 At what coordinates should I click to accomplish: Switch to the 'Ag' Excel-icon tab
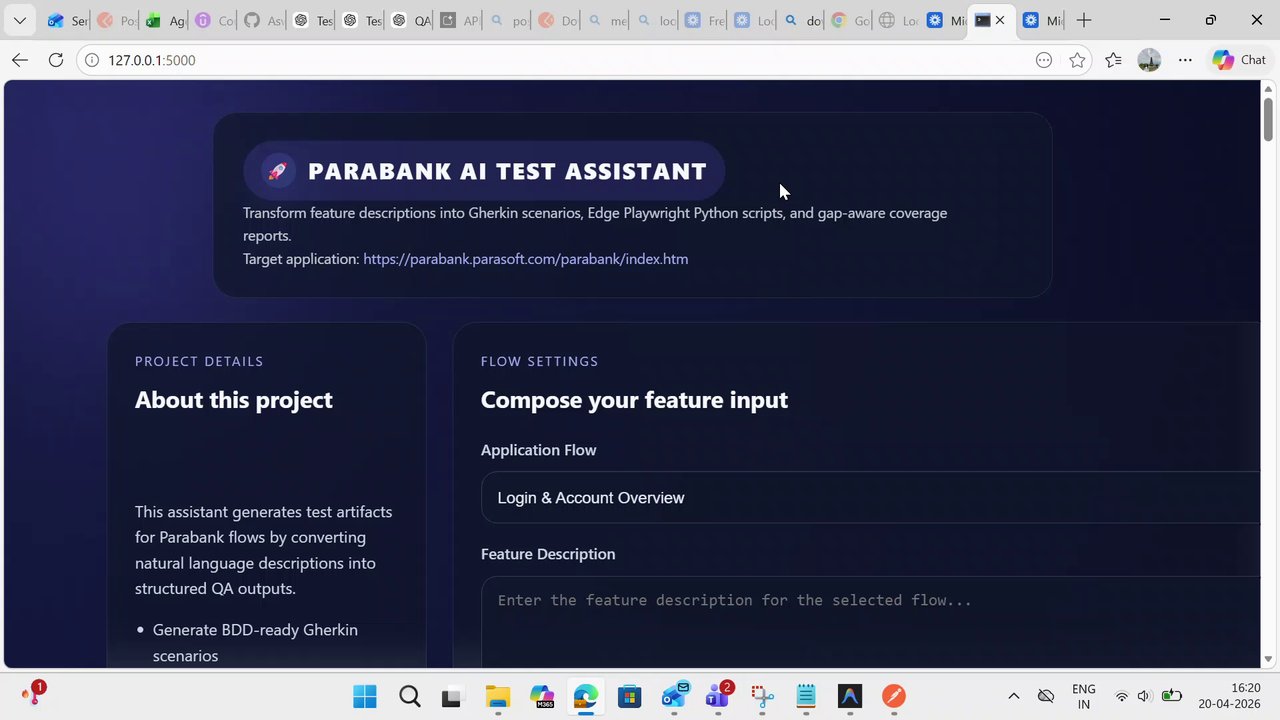[x=165, y=20]
